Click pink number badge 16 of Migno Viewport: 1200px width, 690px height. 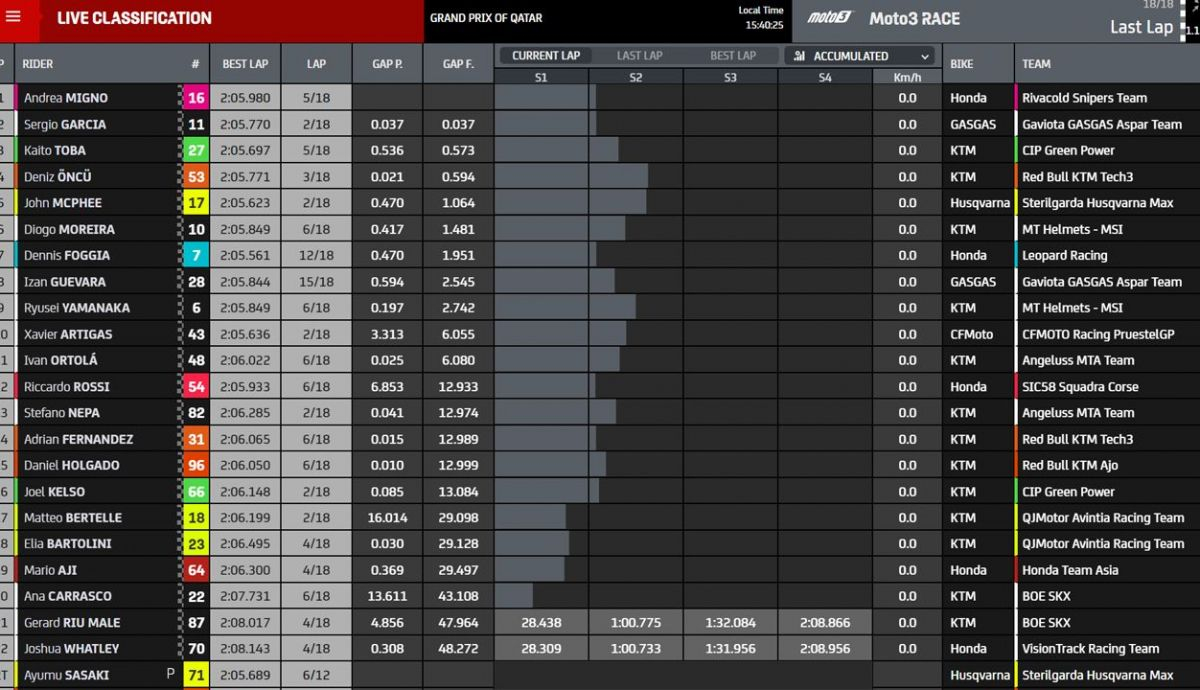[x=196, y=98]
